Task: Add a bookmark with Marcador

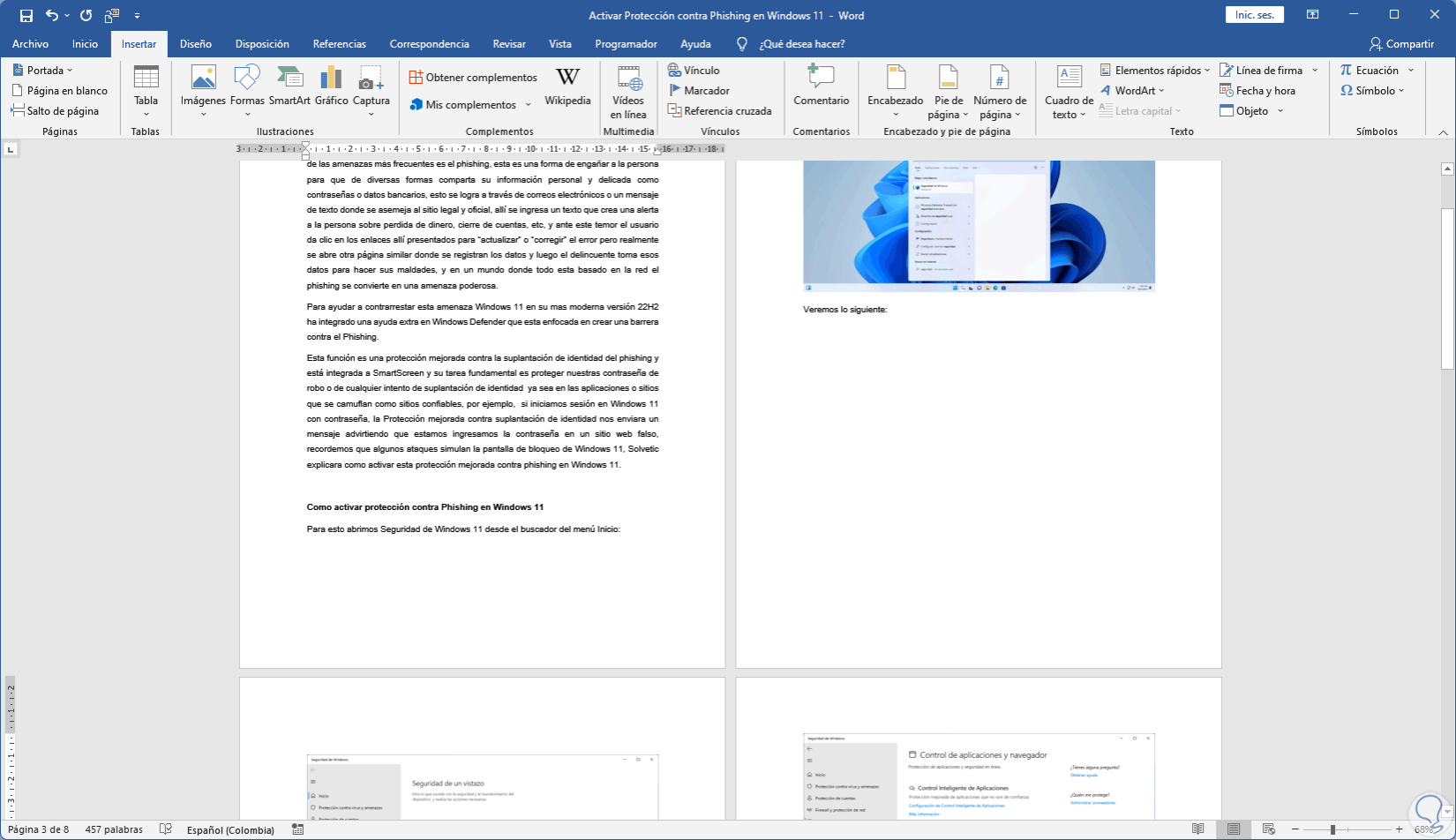Action: (699, 91)
